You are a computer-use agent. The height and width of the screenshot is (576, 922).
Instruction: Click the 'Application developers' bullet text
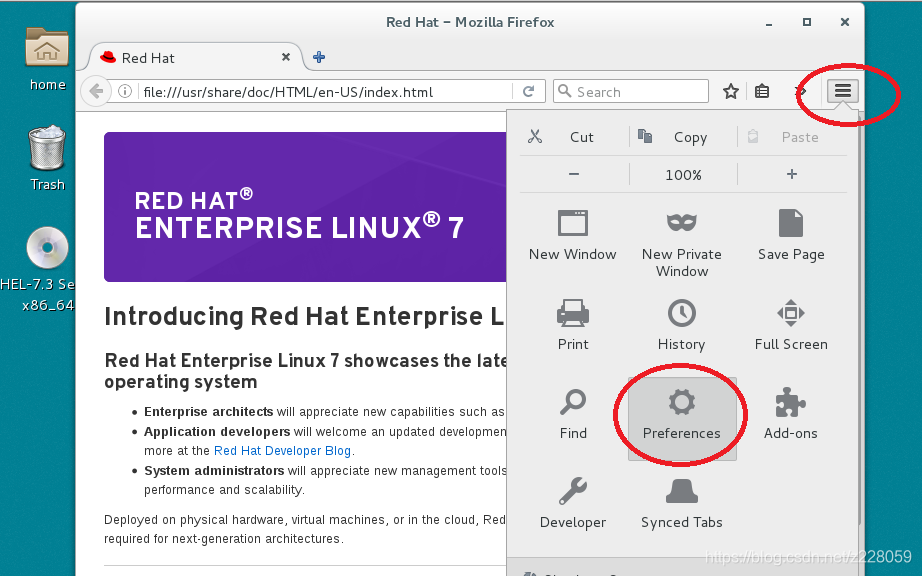click(x=217, y=431)
